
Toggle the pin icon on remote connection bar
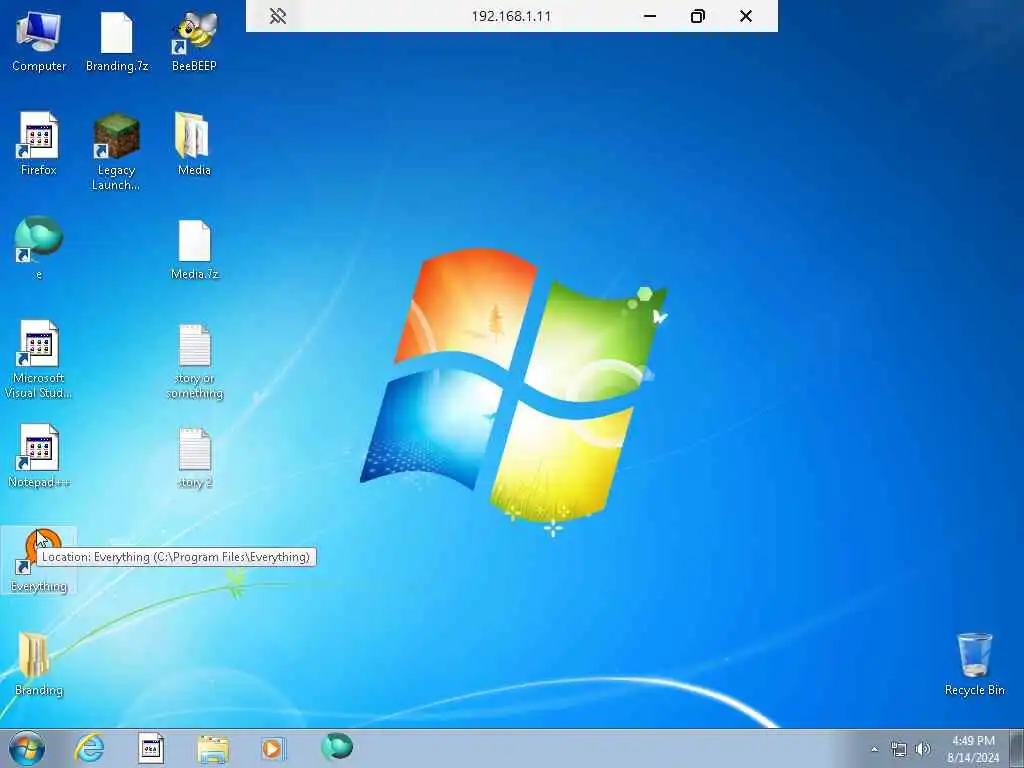[278, 16]
